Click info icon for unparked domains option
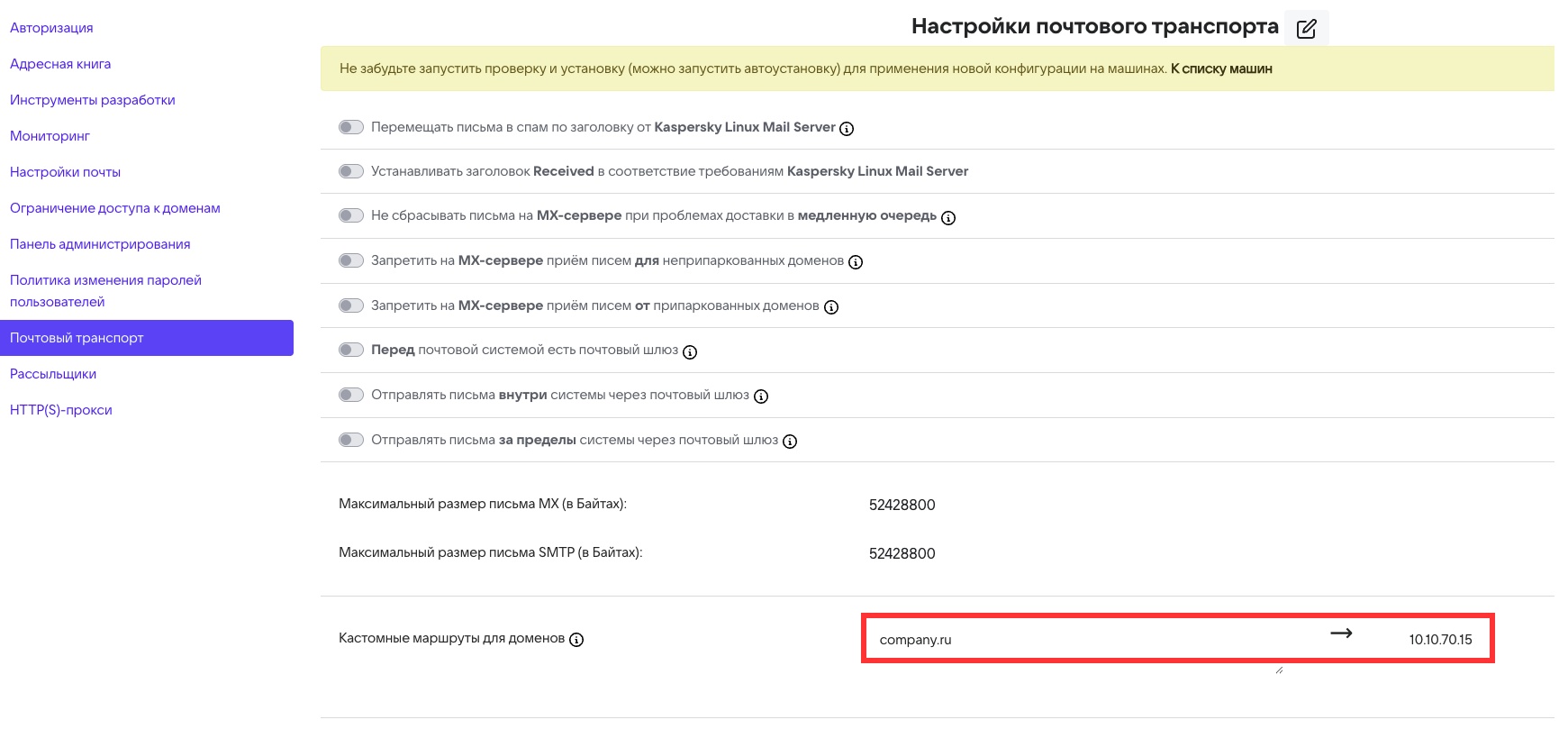The height and width of the screenshot is (729, 1568). 856,262
